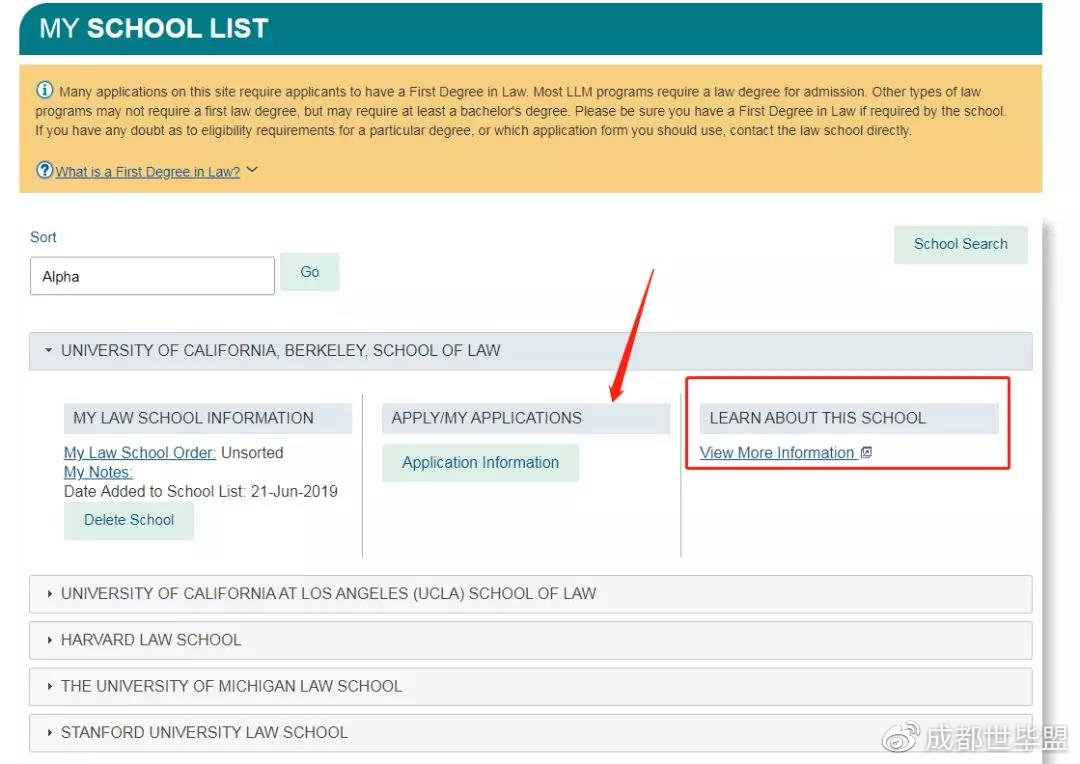Click the Apply/My Applications header
Screen dimensions: 1080x764
[x=526, y=418]
